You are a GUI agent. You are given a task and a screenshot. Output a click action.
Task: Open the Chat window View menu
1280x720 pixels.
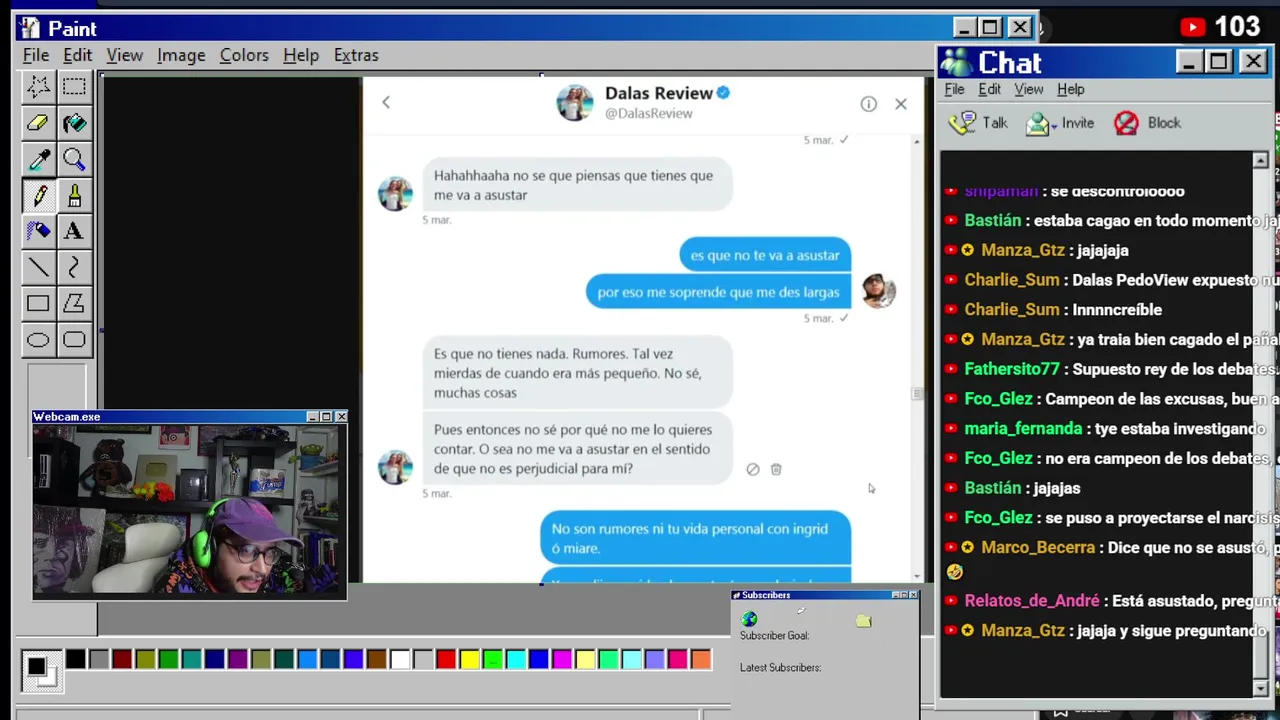pos(1029,89)
